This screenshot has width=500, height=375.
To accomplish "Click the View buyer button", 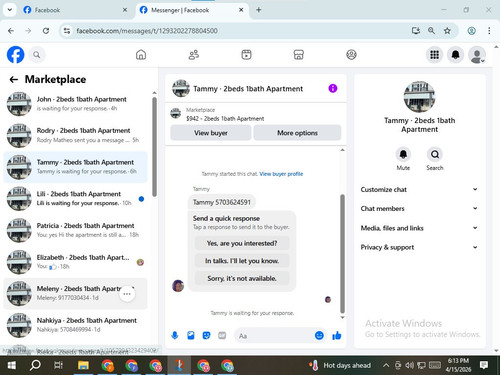I will coord(211,133).
